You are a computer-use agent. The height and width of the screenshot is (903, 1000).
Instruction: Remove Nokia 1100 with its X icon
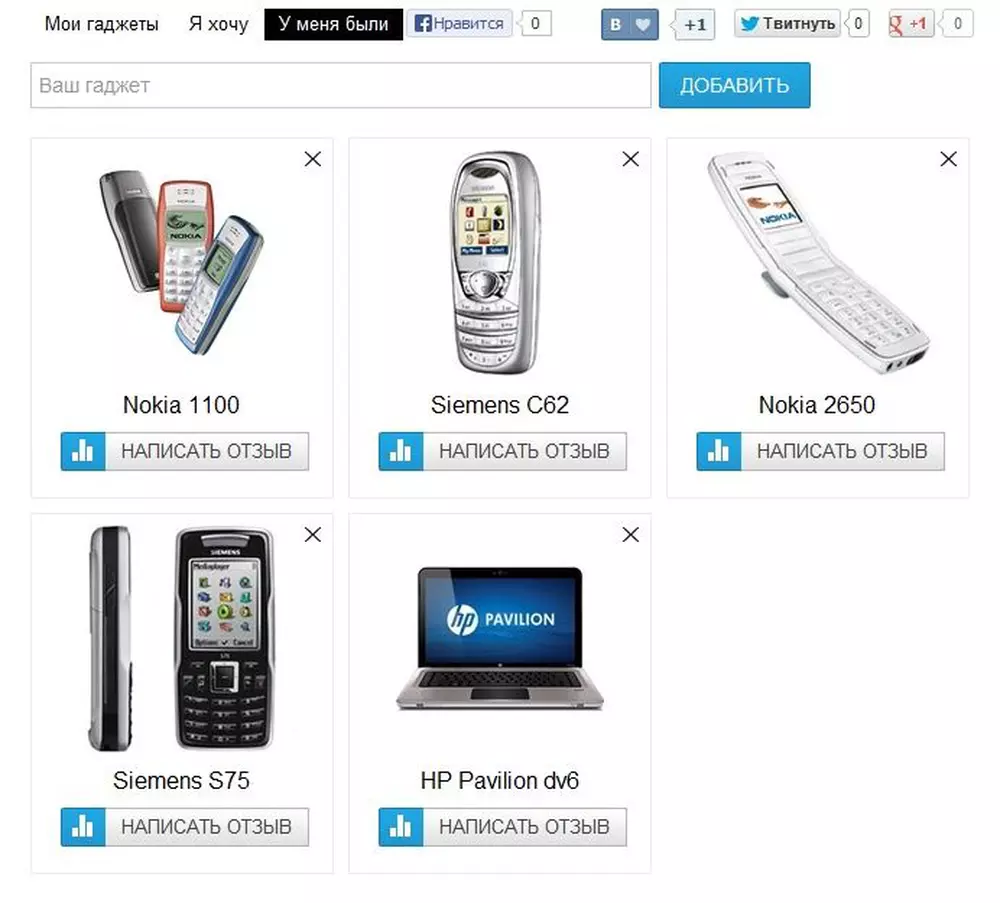point(312,159)
